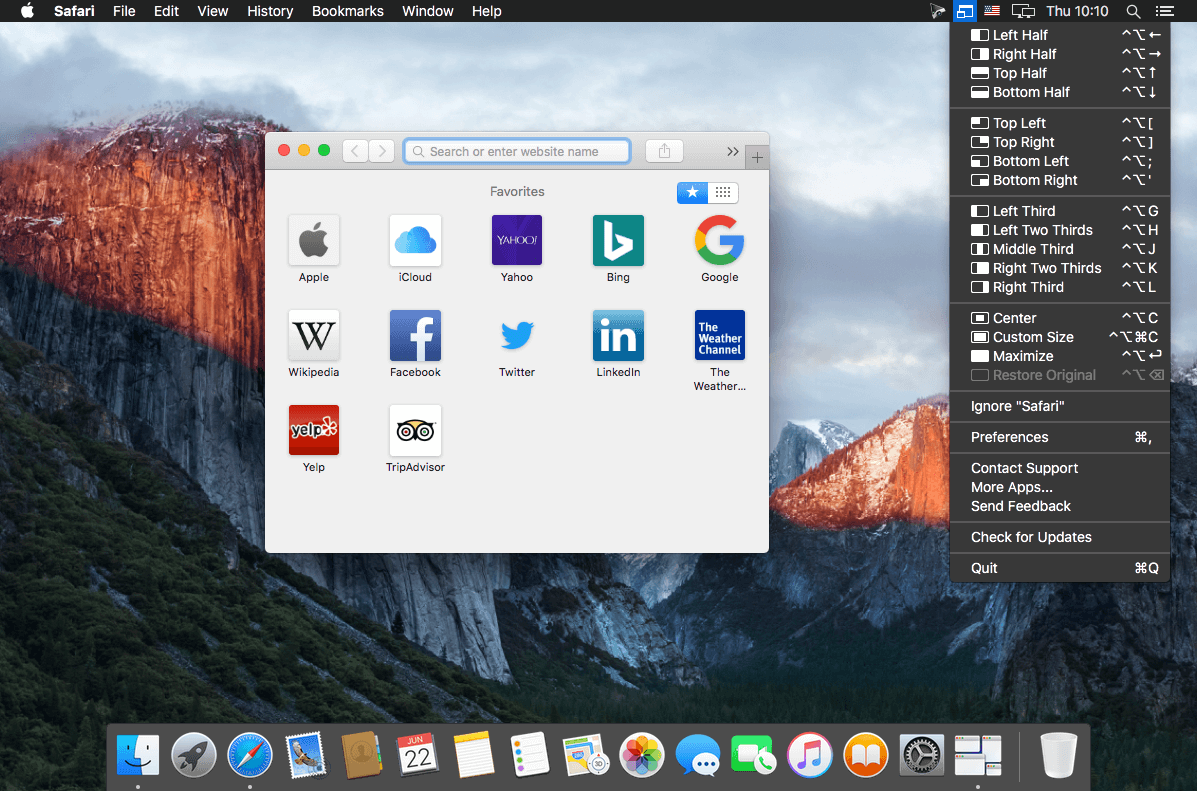Choose Right Half from the menu

[1060, 54]
